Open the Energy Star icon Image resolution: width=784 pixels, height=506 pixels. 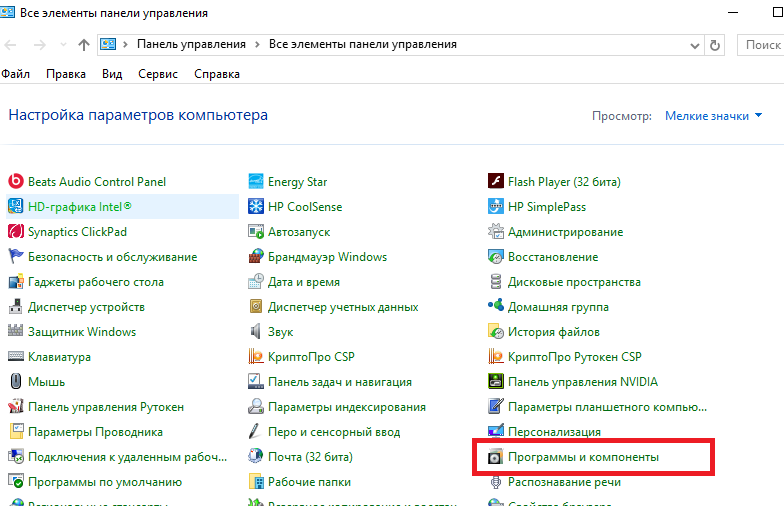click(x=256, y=182)
